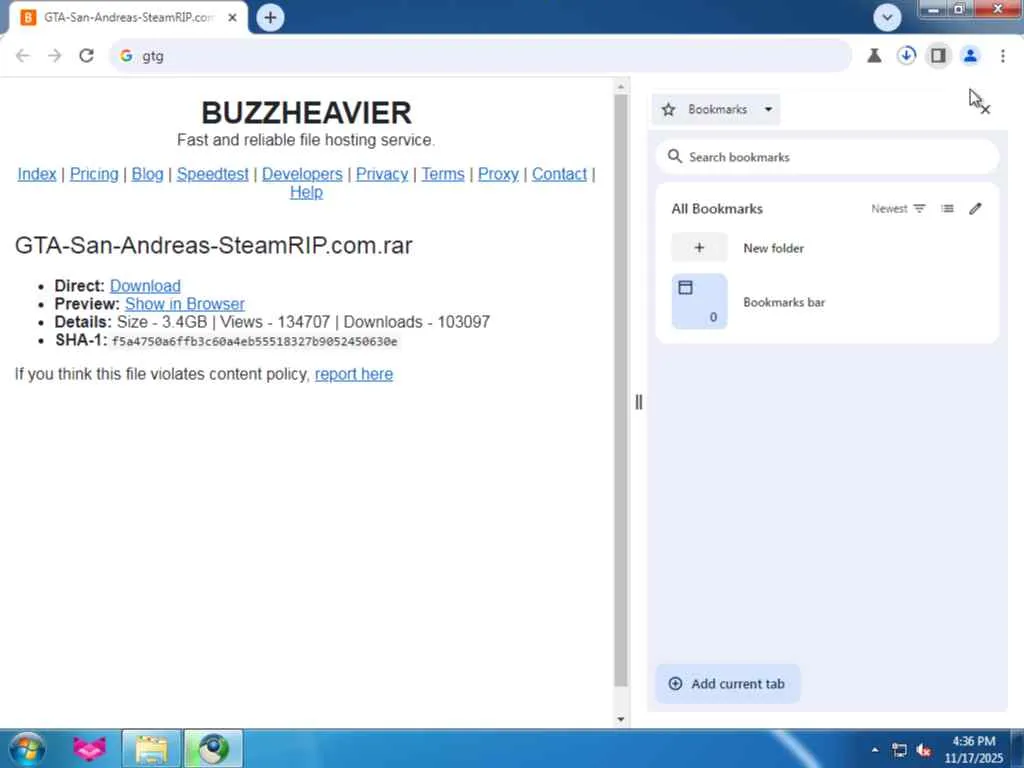Image resolution: width=1024 pixels, height=768 pixels.
Task: Open the Blog link
Action: [x=148, y=174]
